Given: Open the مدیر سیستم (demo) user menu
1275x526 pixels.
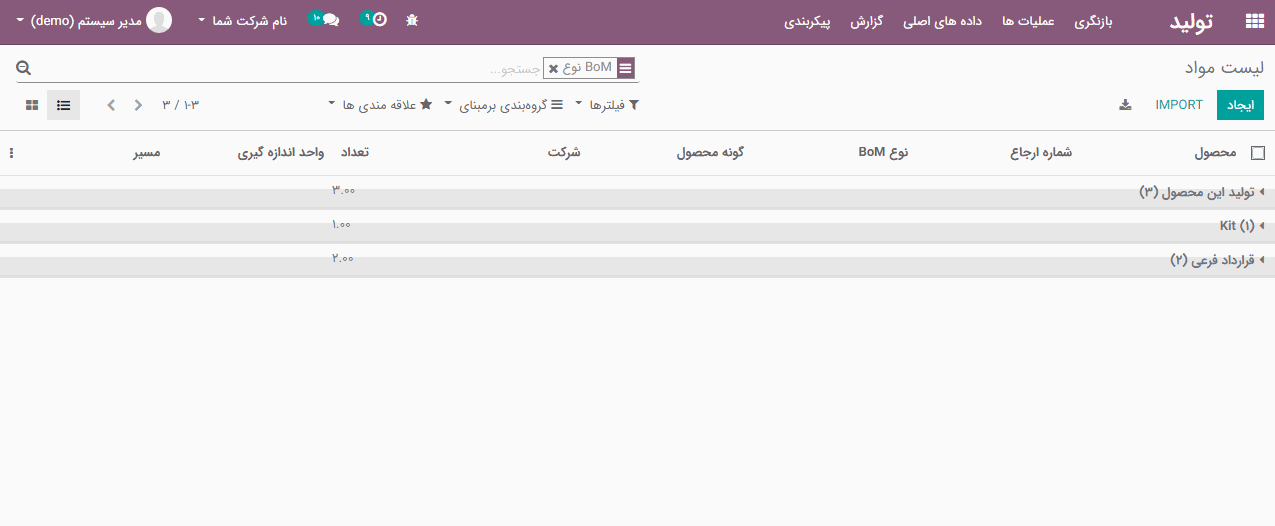Looking at the screenshot, I should coord(95,20).
